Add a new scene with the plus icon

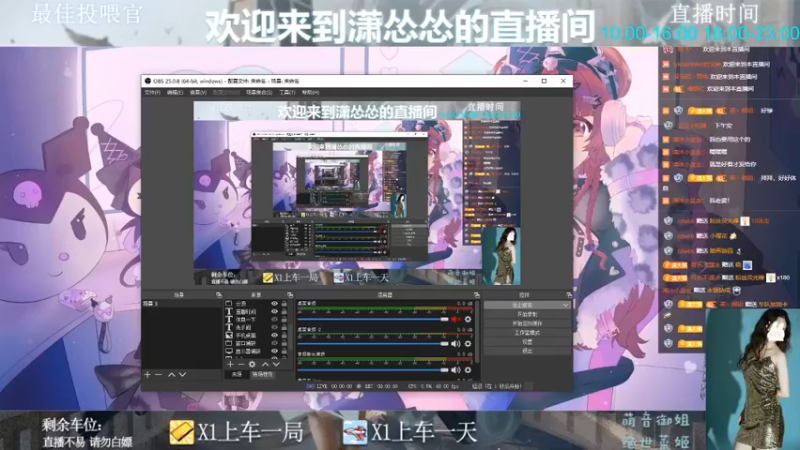tap(147, 374)
